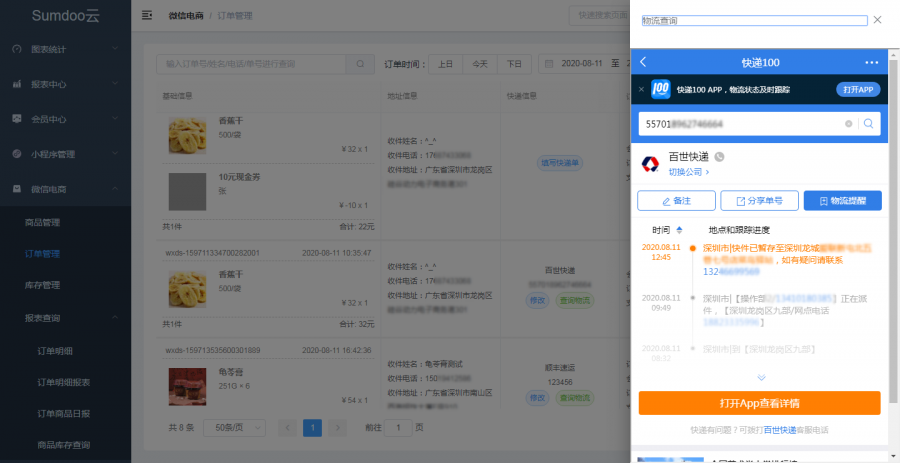Select page 1 in pagination

(312, 427)
